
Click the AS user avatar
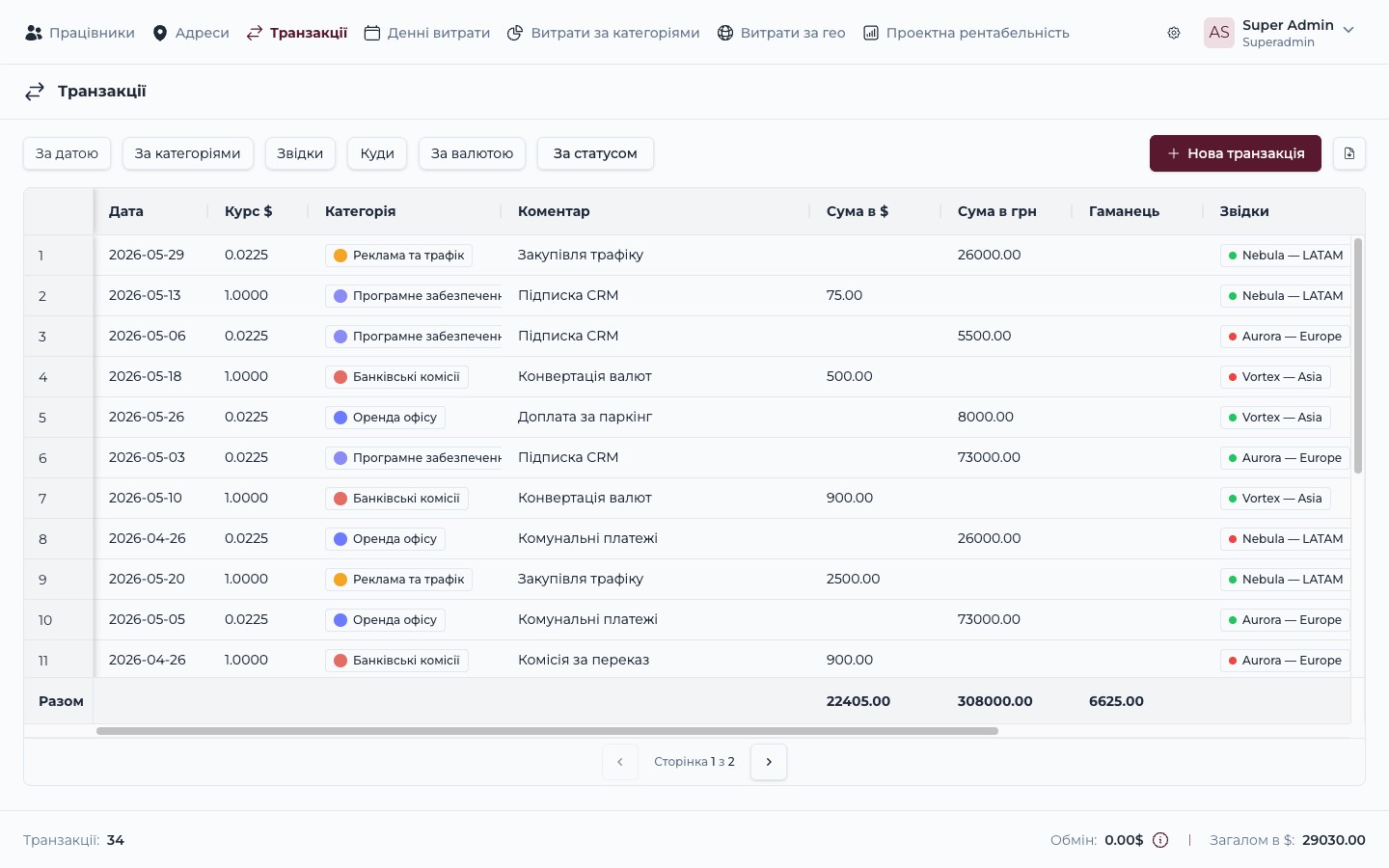point(1219,33)
